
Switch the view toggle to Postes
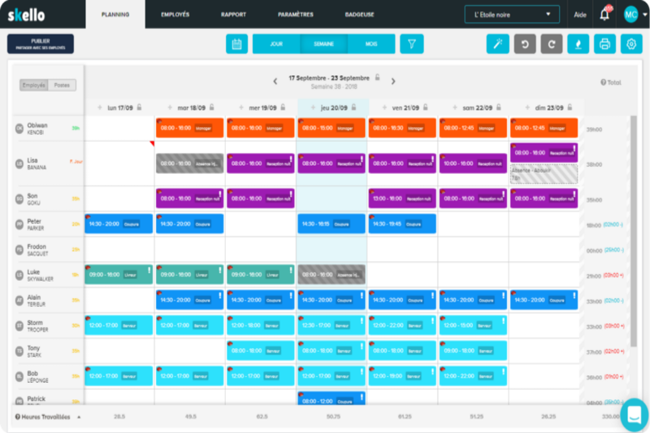click(62, 85)
